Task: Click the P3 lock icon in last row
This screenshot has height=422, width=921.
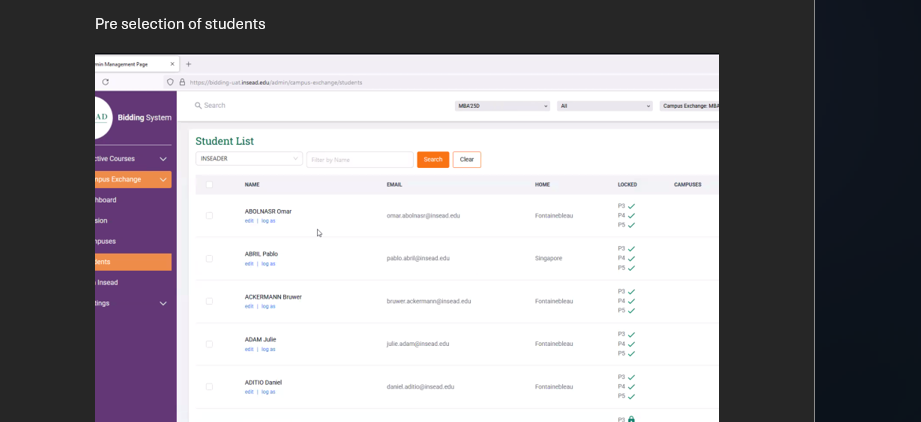Action: click(x=631, y=419)
